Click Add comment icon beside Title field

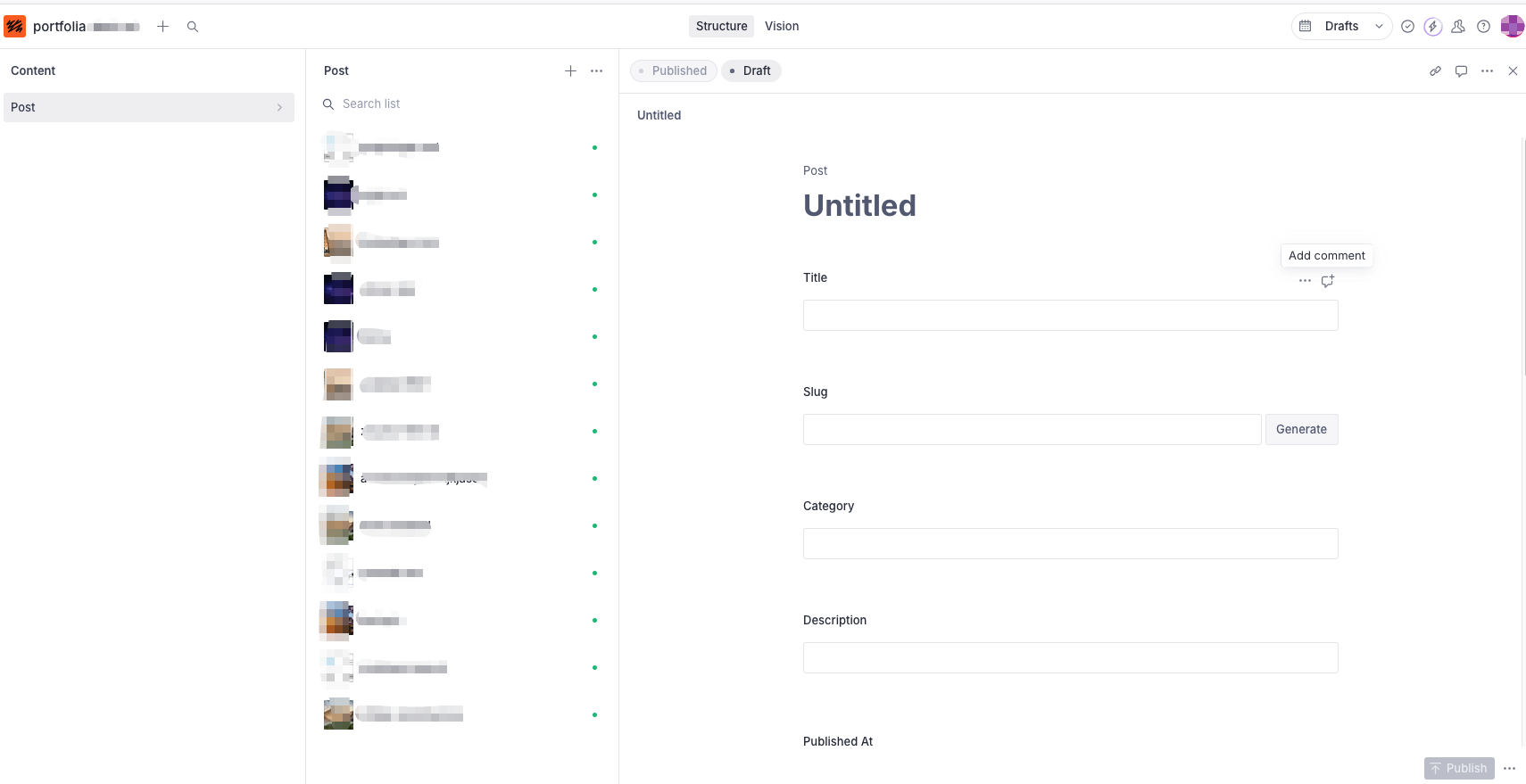click(1328, 281)
